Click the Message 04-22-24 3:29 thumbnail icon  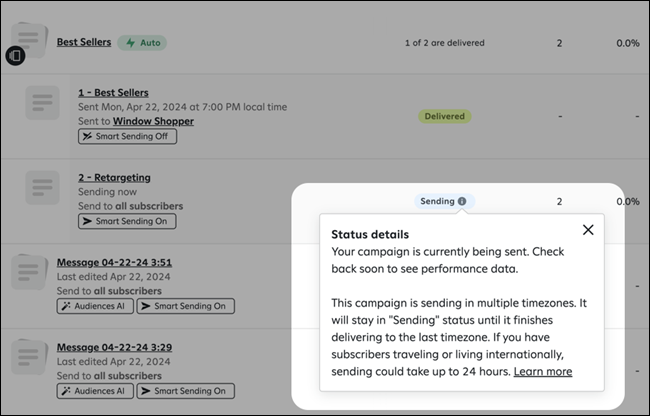29,357
